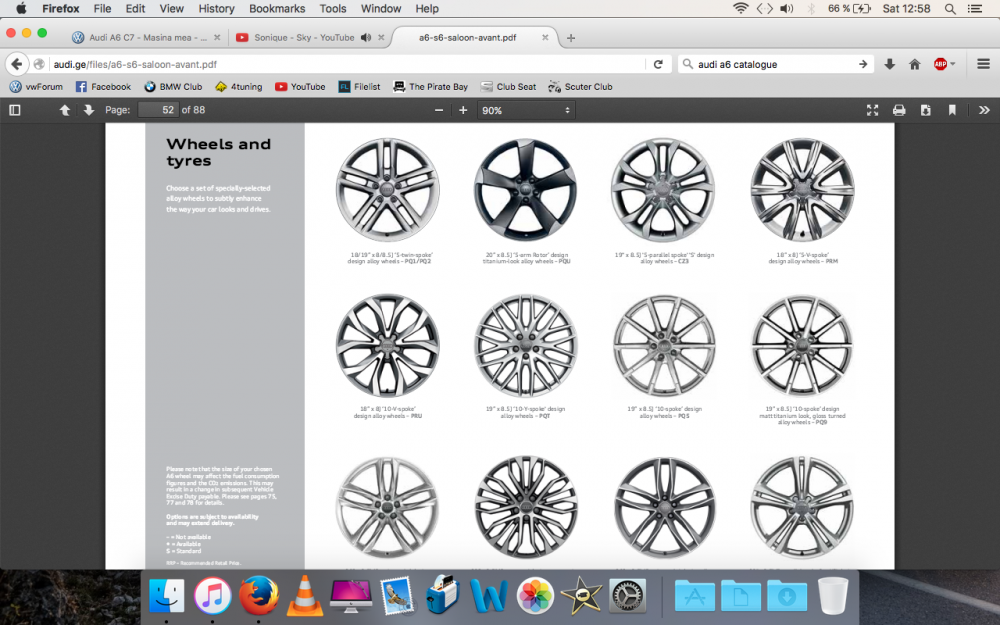Viewport: 1000px width, 625px height.
Task: Go to the next page of the PDF
Action: click(x=88, y=110)
